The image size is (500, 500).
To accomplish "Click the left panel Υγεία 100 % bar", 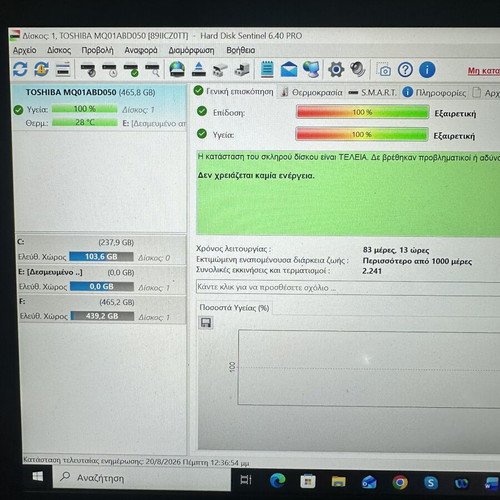I will 85,109.
